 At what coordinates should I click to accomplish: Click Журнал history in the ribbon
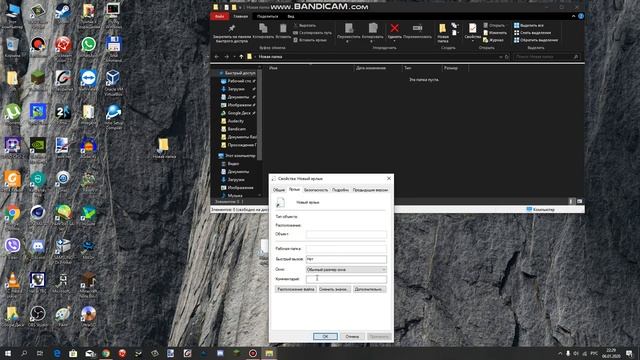click(x=494, y=40)
